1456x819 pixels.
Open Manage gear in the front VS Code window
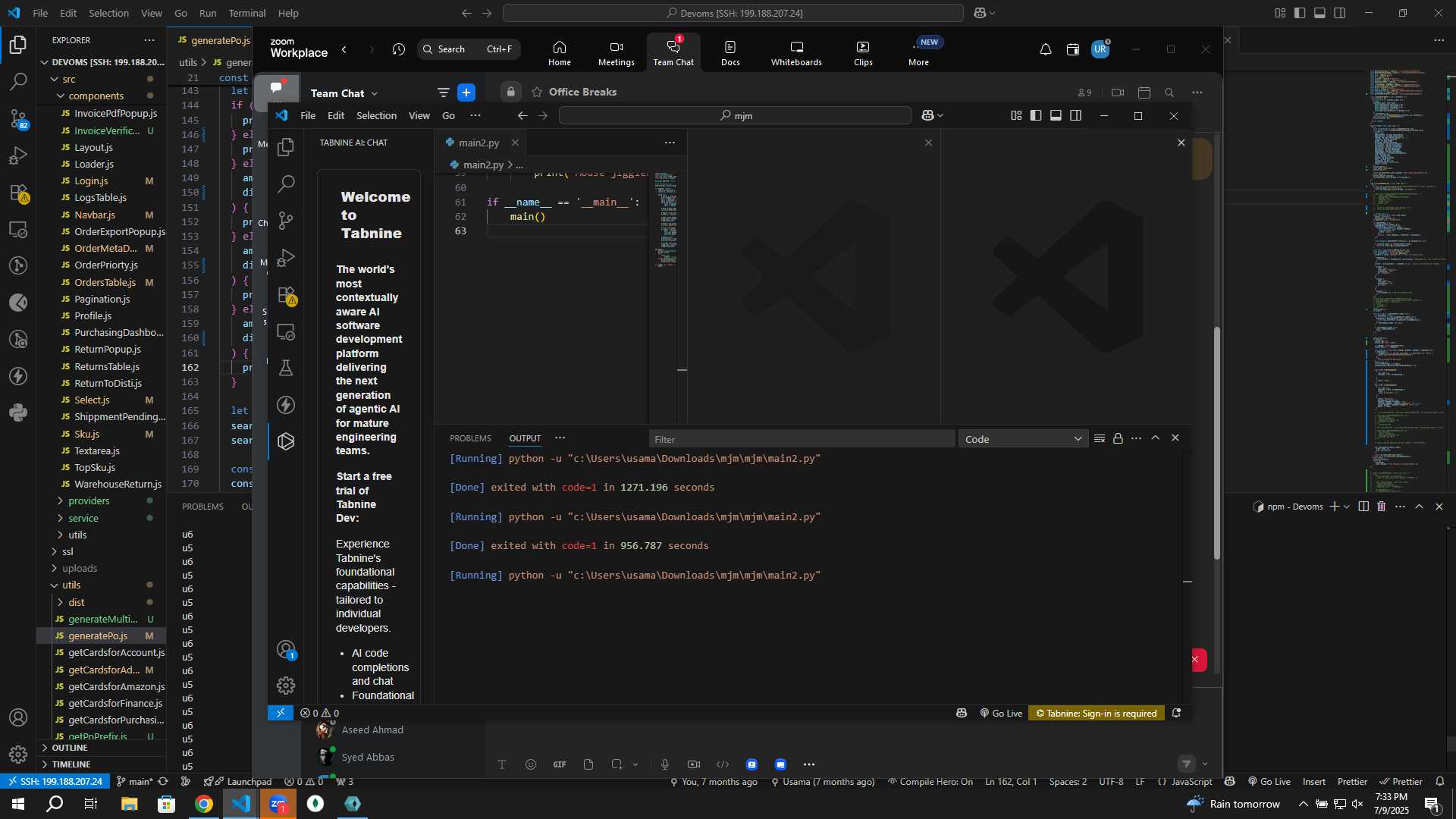pyautogui.click(x=286, y=686)
